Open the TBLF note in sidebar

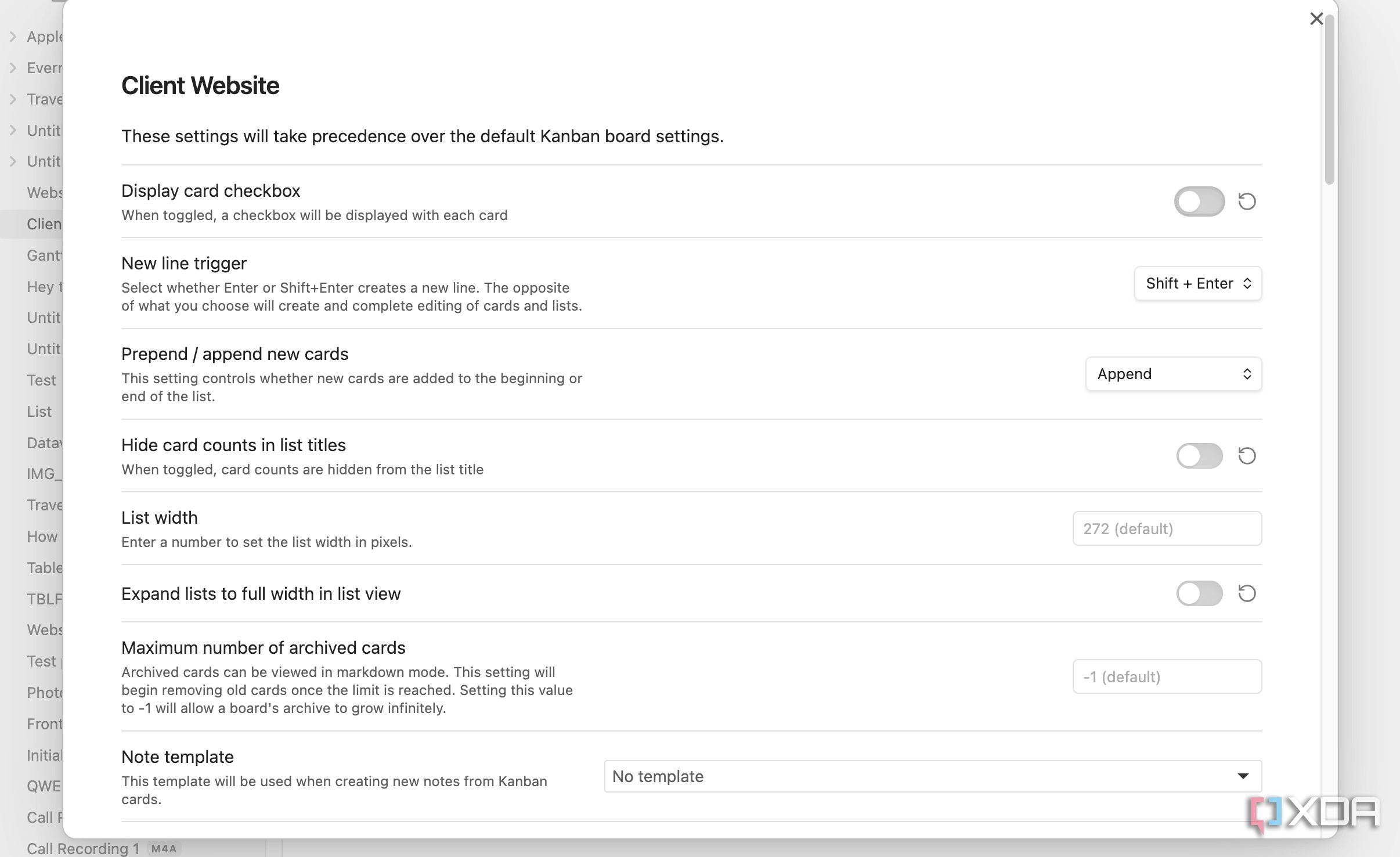(x=45, y=599)
